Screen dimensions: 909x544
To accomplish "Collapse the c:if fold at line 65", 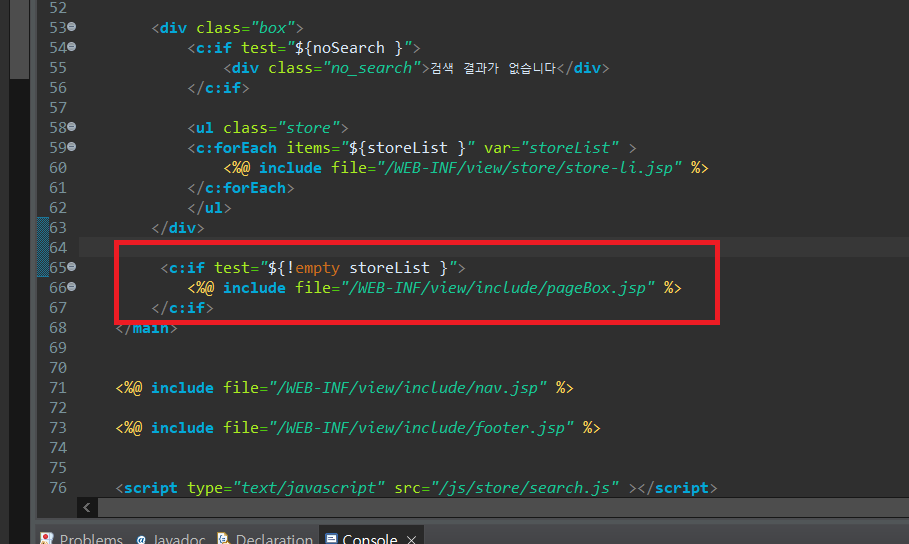I will 72,267.
